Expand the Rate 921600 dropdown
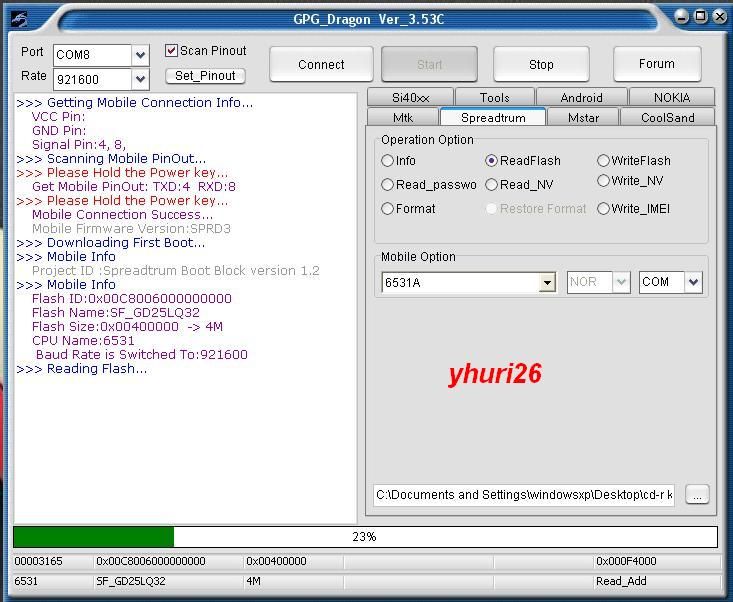Viewport: 733px width, 602px height. pyautogui.click(x=140, y=79)
